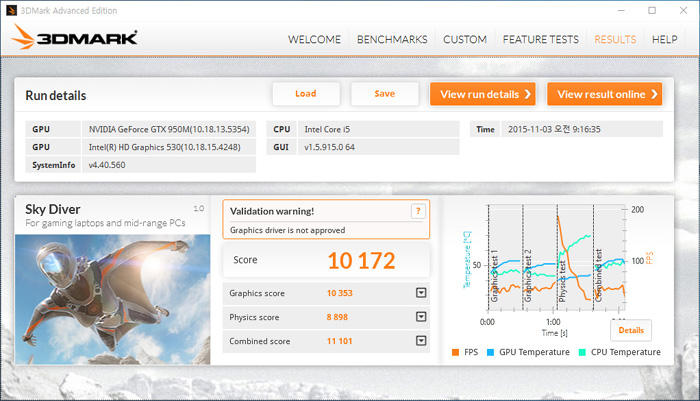This screenshot has width=700, height=401.
Task: Open the HELP tab
Action: click(664, 39)
